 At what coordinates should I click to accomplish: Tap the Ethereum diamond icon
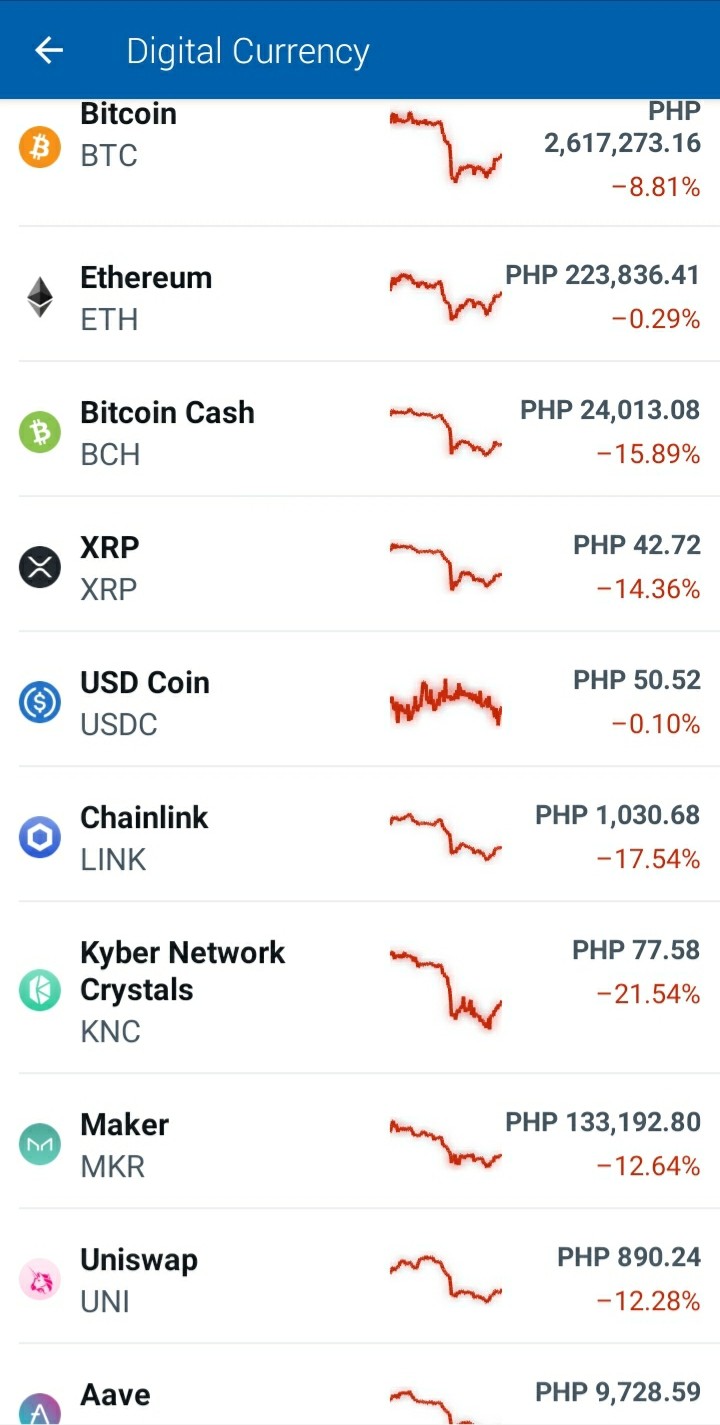coord(40,297)
